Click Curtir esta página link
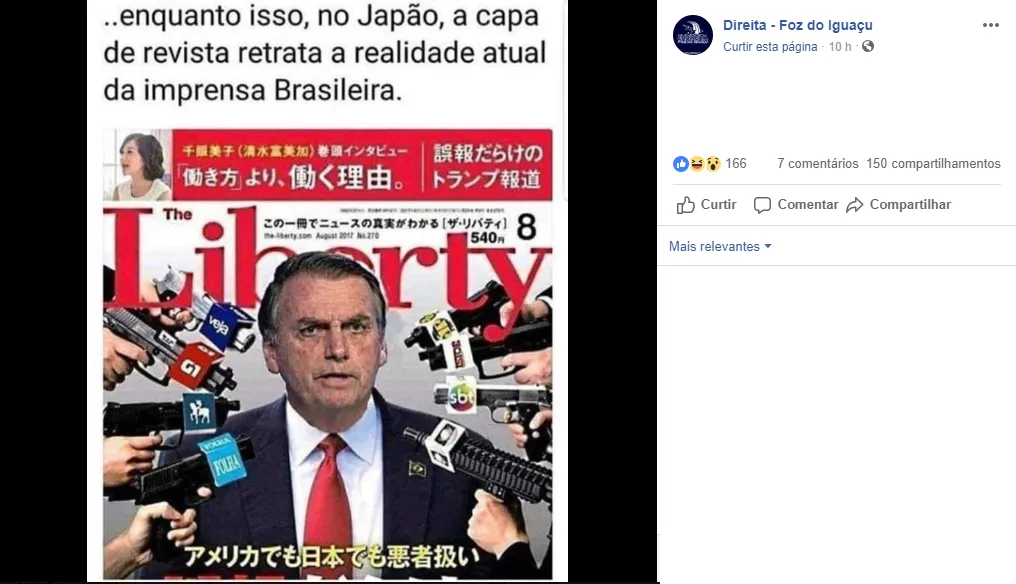This screenshot has height=584, width=1016. point(770,47)
